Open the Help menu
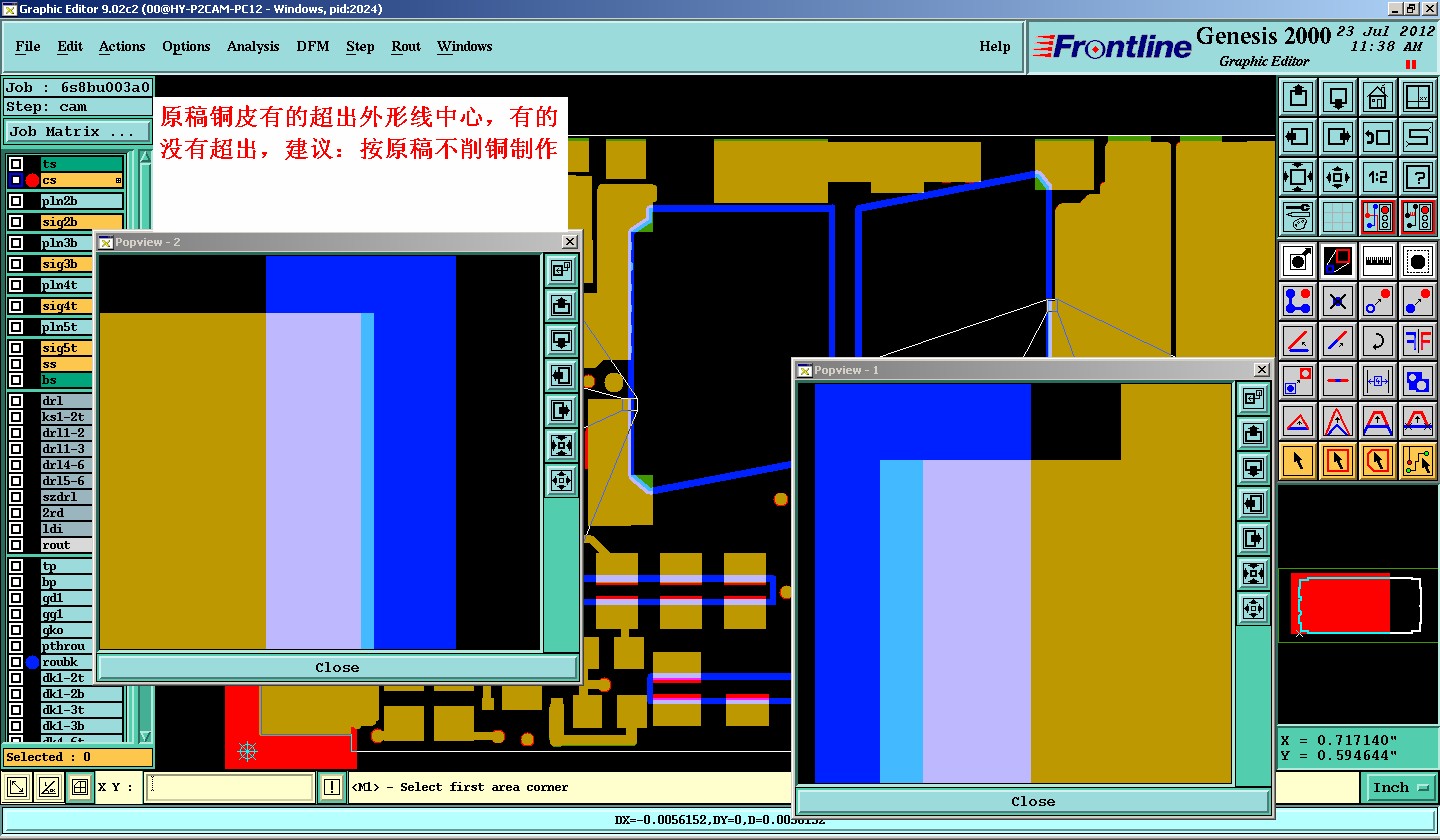The height and width of the screenshot is (840, 1440). click(x=994, y=46)
